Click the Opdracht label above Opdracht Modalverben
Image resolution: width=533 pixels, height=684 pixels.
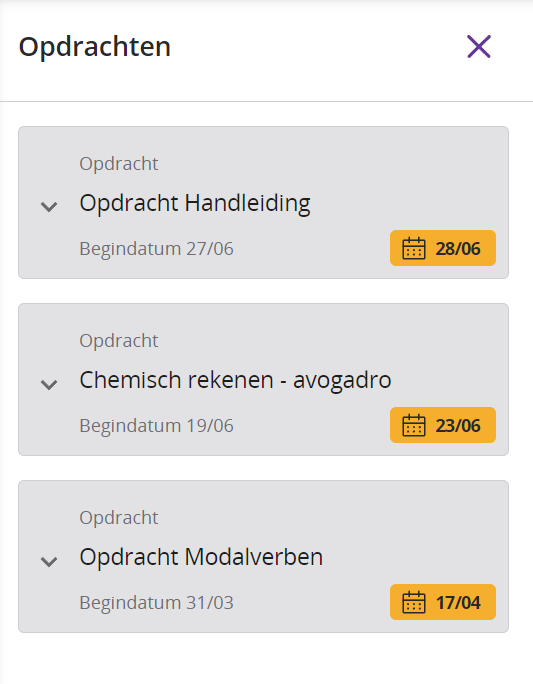pos(119,518)
